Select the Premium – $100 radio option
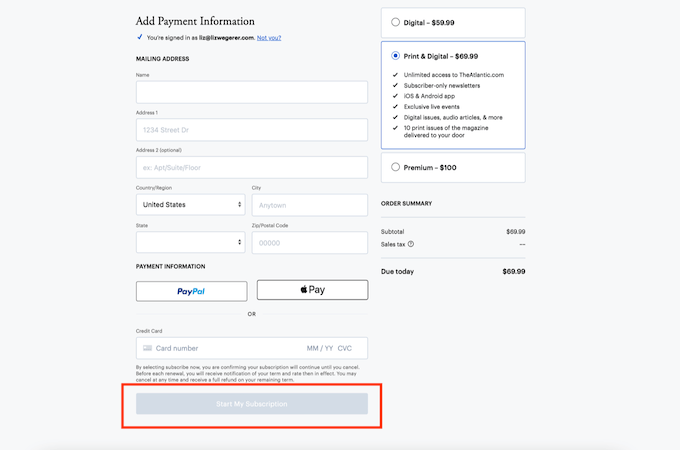The height and width of the screenshot is (450, 680). [395, 167]
